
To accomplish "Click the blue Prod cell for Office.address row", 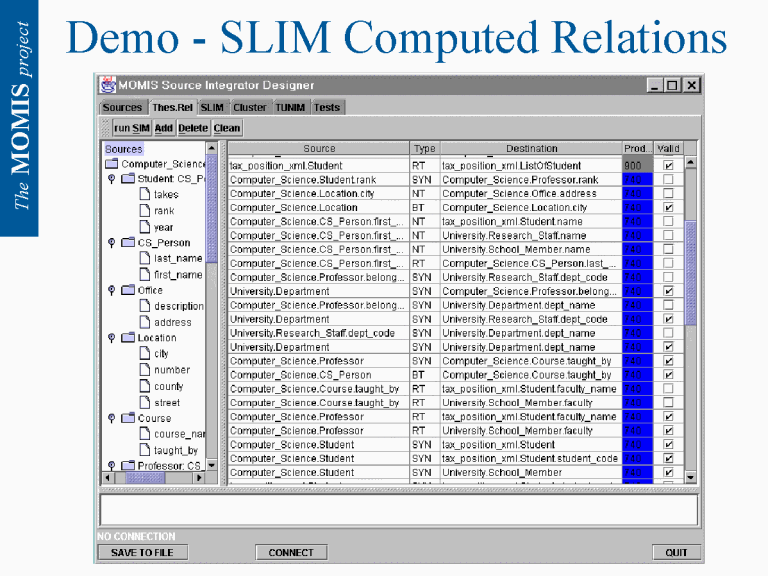I will point(636,194).
